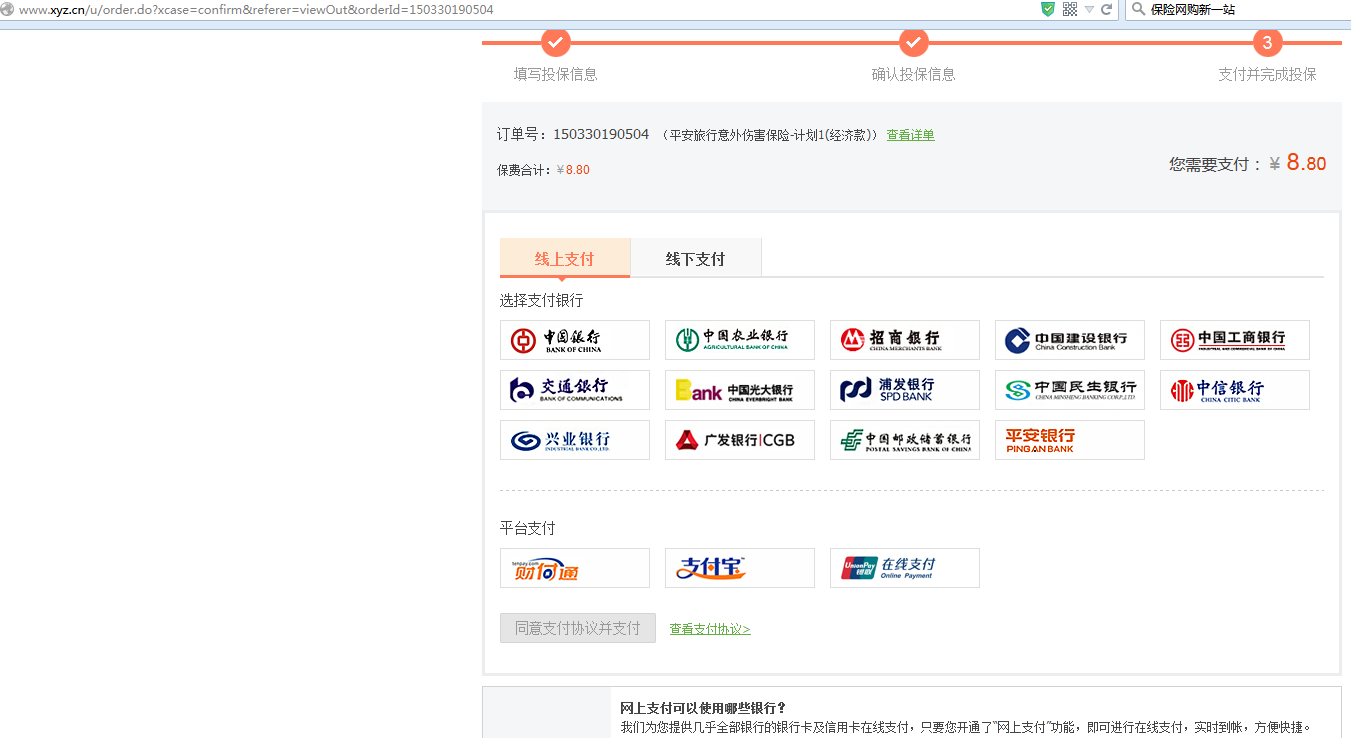This screenshot has width=1351, height=738.
Task: Click the 支付并完成投保 step label
Action: pyautogui.click(x=1267, y=74)
